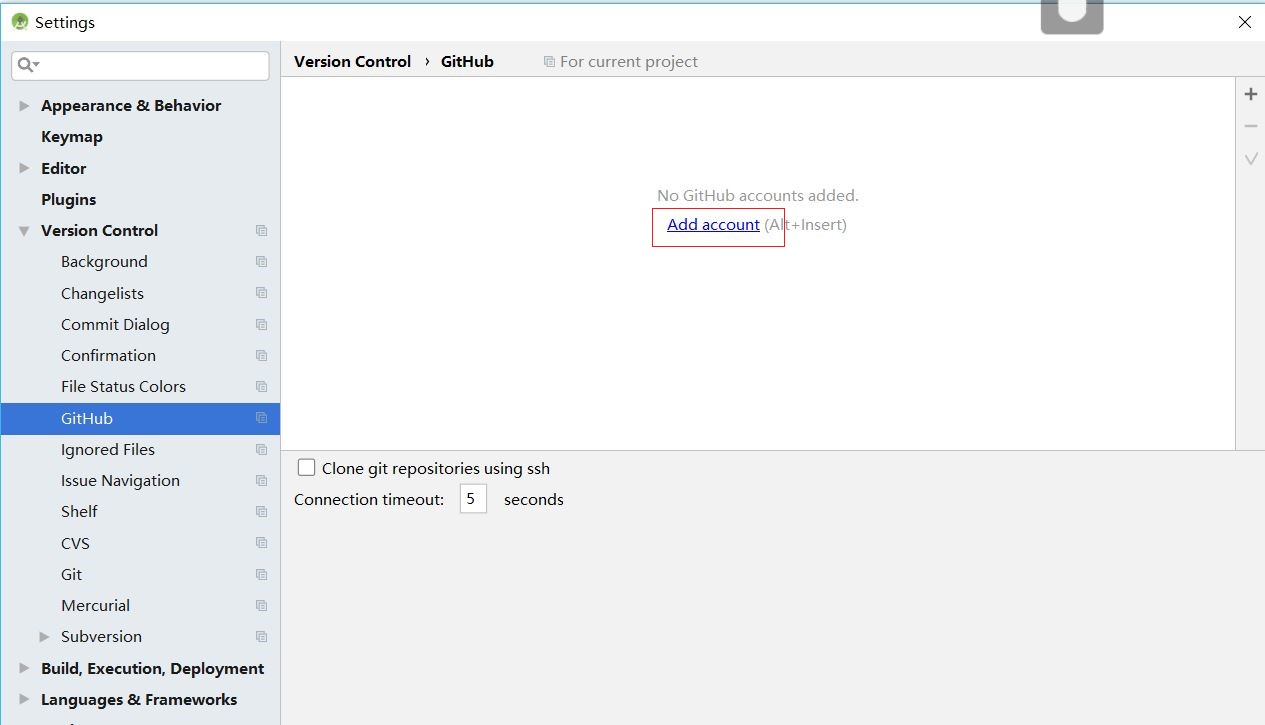Click the Add account link

click(x=713, y=224)
